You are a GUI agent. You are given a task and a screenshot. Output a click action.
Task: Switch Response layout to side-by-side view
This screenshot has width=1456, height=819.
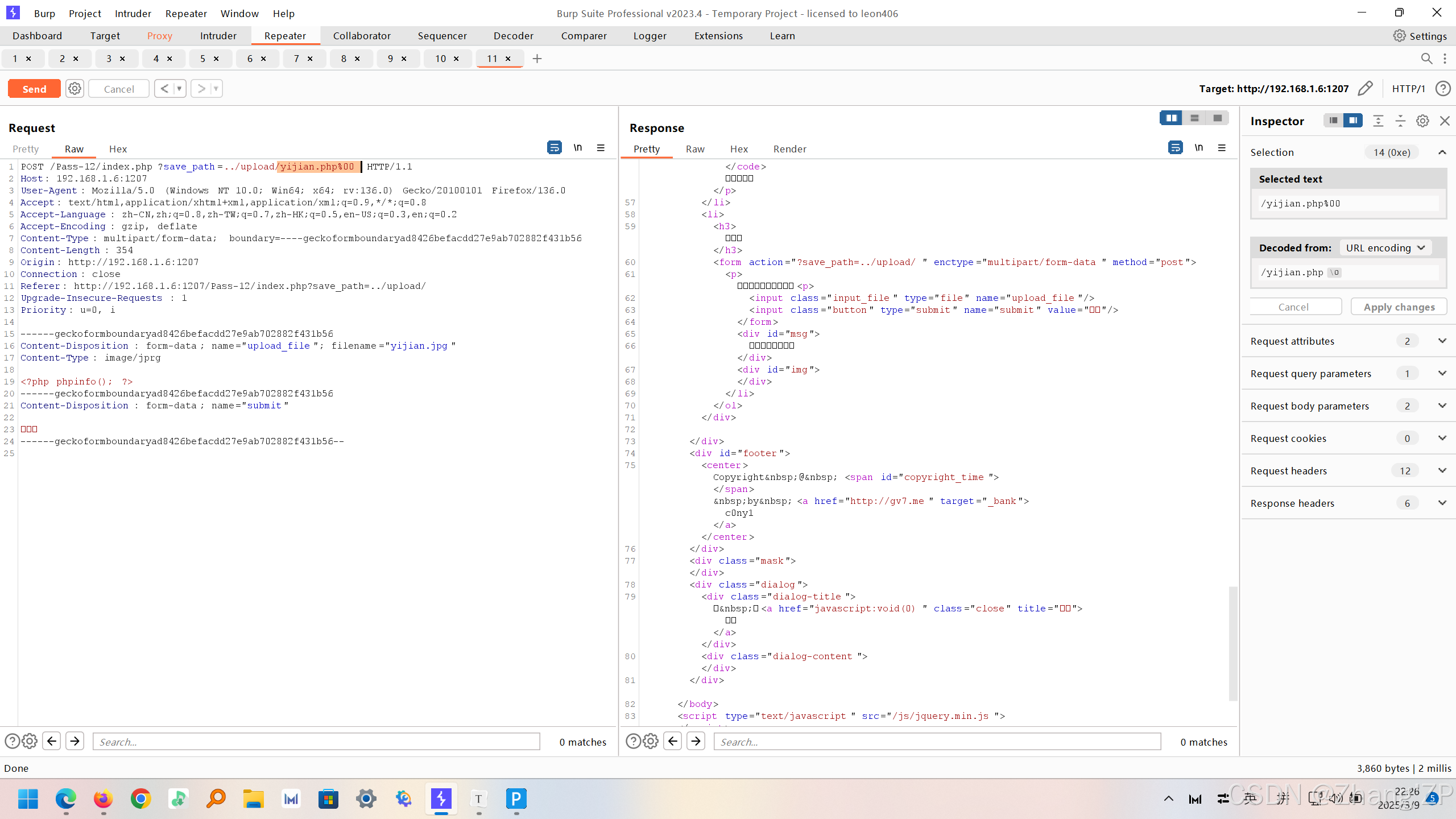click(1171, 118)
